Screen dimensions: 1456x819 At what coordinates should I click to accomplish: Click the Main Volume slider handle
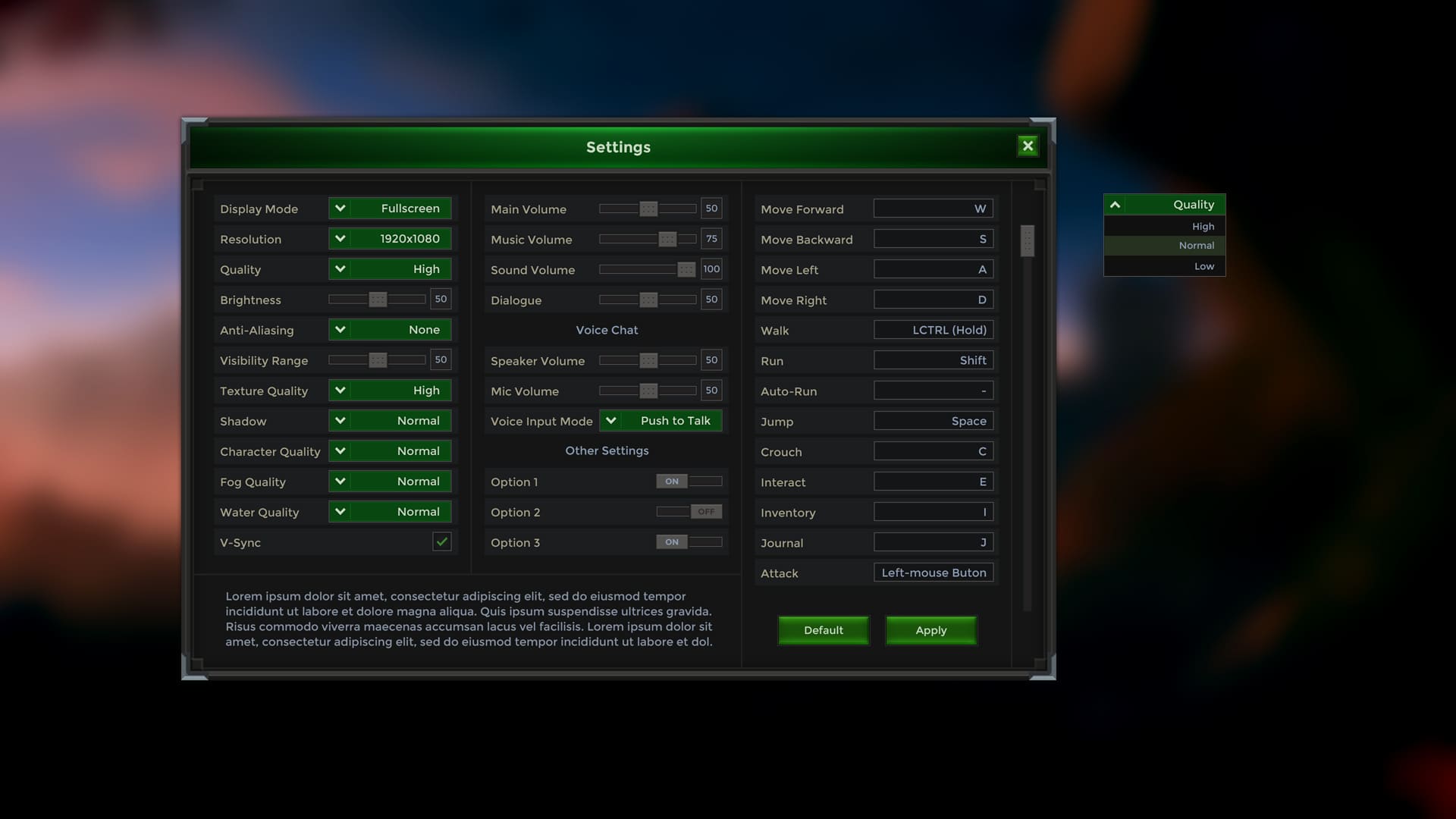pos(648,209)
